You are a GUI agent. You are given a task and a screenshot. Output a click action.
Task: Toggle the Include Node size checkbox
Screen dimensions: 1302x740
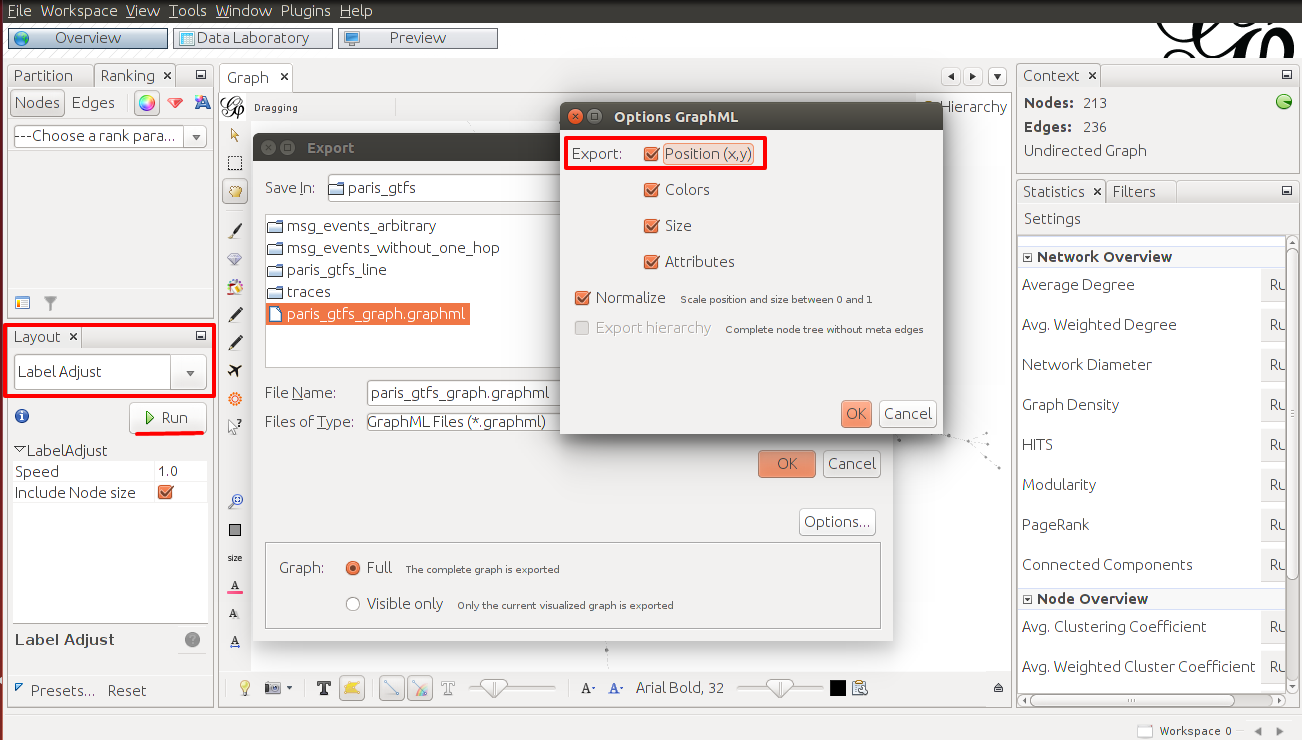click(x=166, y=493)
